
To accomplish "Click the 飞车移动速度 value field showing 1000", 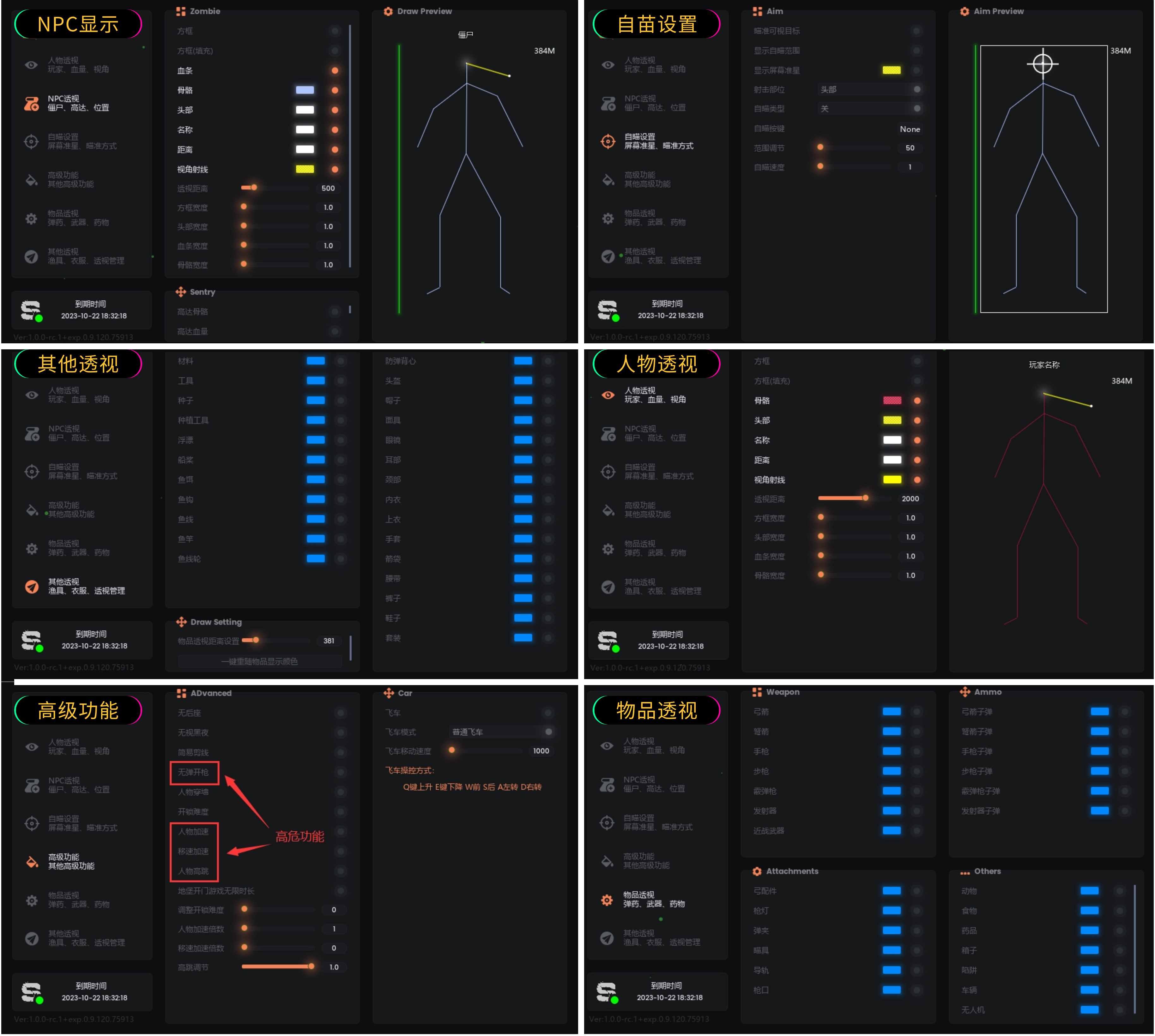I will click(541, 751).
